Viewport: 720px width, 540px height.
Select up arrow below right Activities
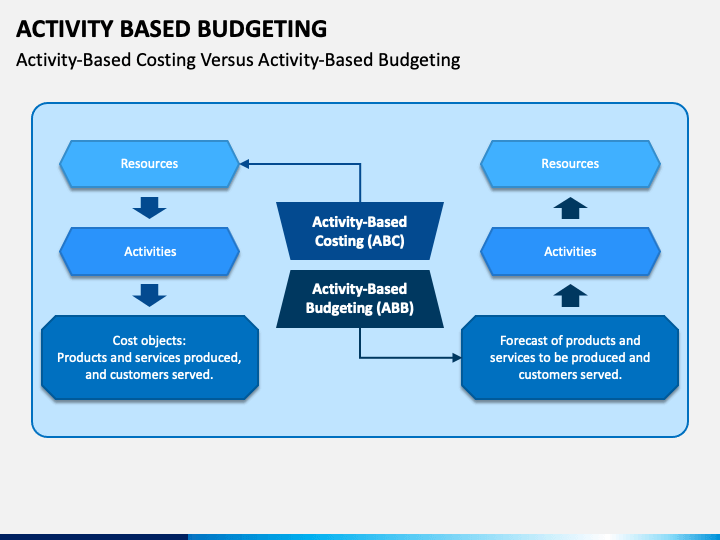tap(570, 295)
